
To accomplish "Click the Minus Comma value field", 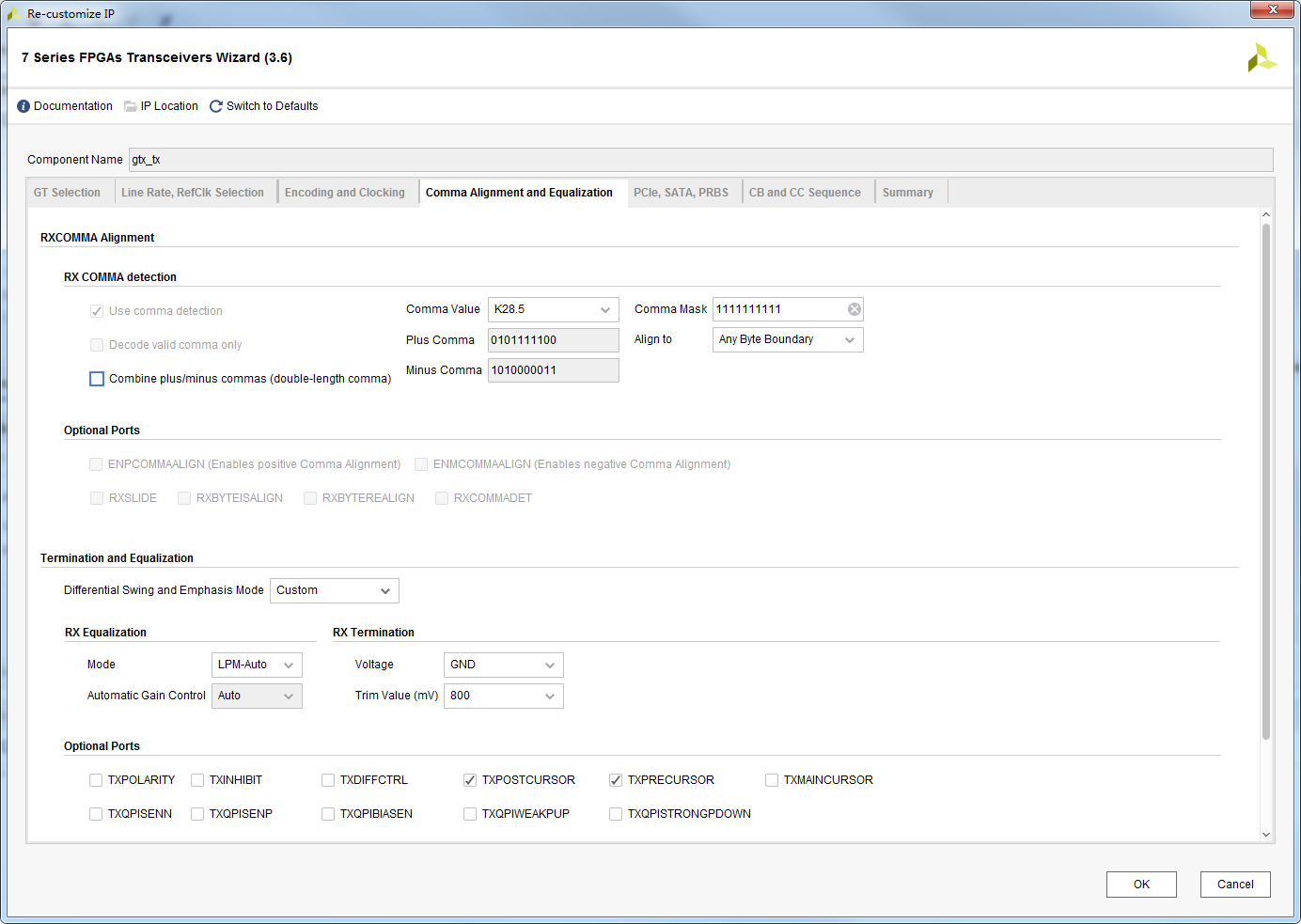I will point(553,370).
